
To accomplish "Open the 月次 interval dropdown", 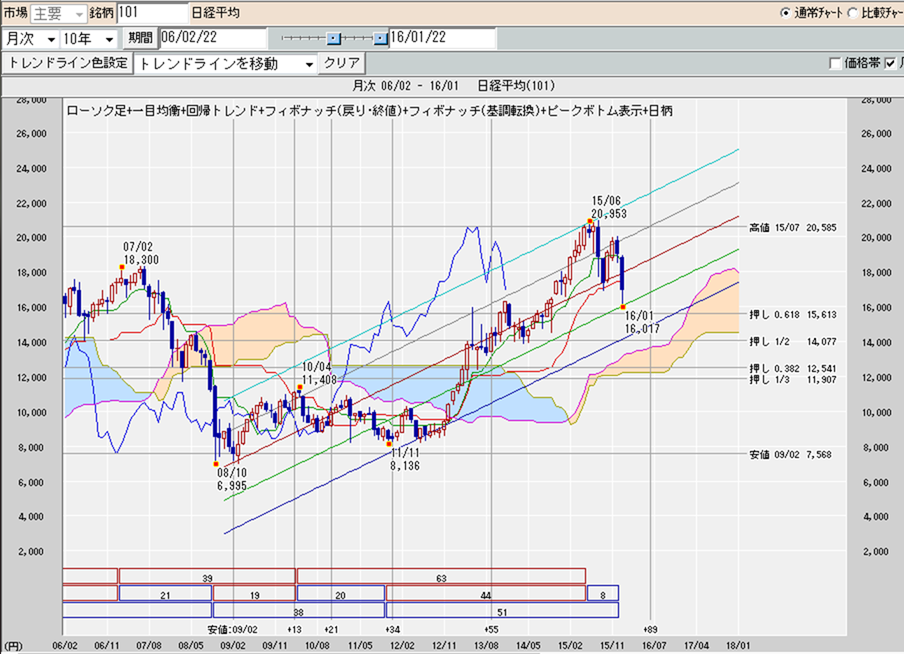I will click(31, 39).
